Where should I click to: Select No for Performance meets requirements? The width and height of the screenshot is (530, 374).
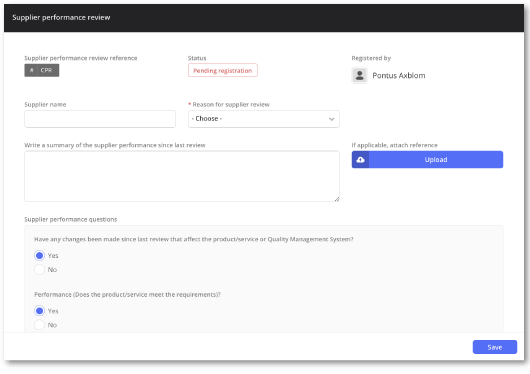click(40, 325)
